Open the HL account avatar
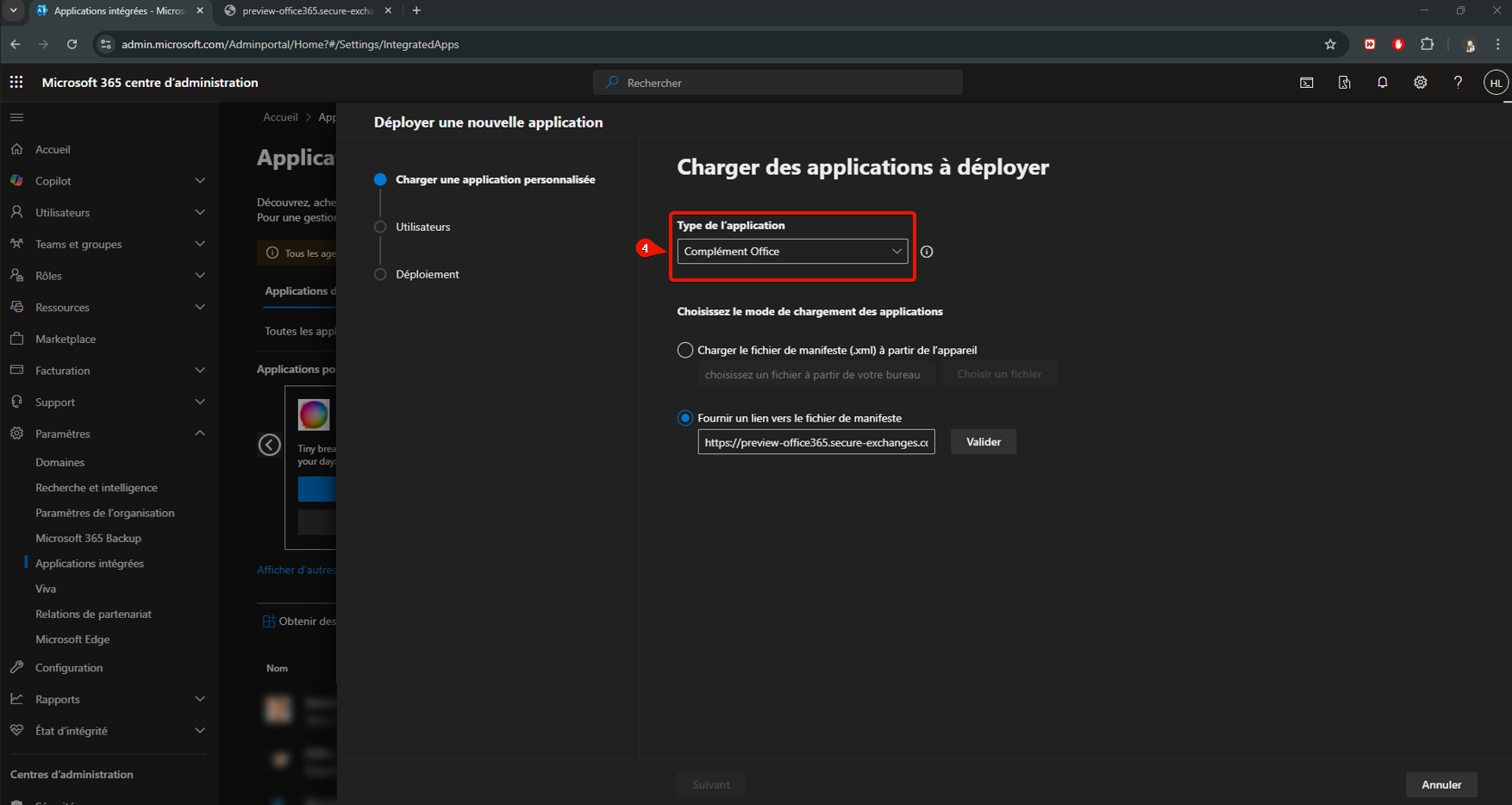 1496,83
